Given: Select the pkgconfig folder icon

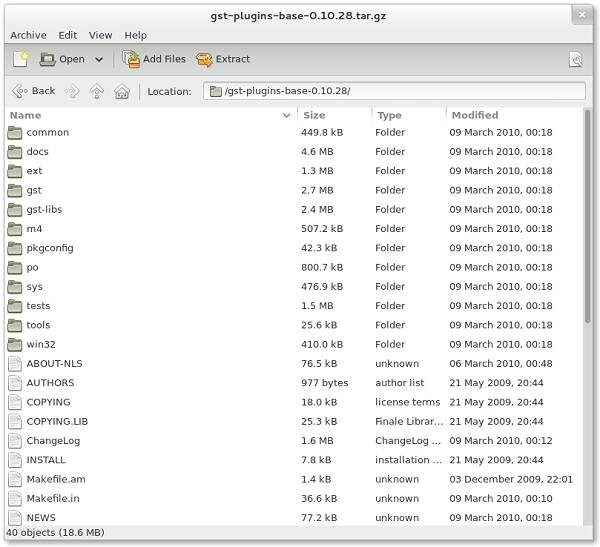Looking at the screenshot, I should (15, 248).
